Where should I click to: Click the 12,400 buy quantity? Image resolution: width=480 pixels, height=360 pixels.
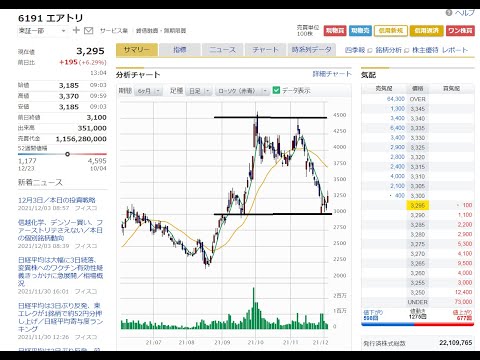pyautogui.click(x=463, y=292)
